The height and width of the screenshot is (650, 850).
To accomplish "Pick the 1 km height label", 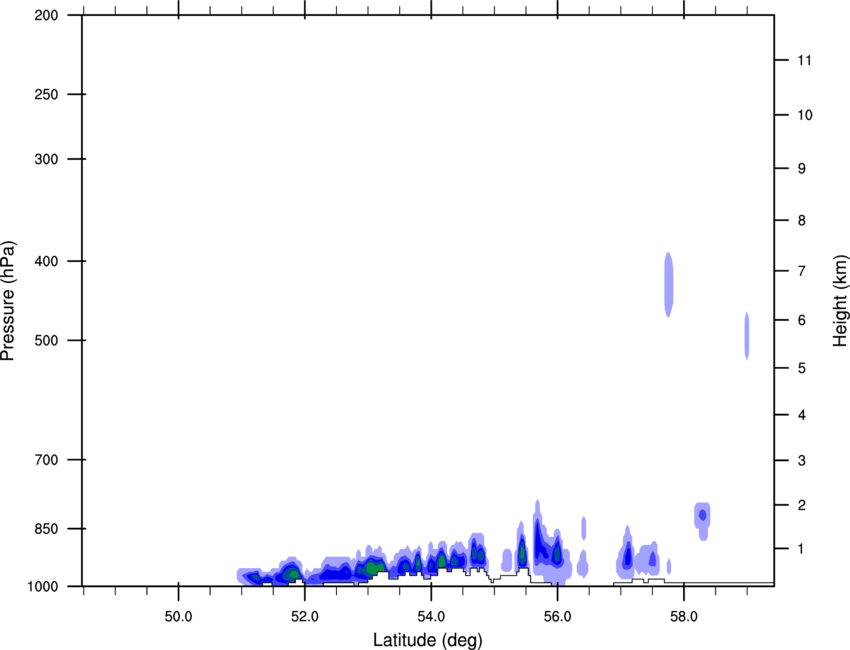I will [802, 549].
